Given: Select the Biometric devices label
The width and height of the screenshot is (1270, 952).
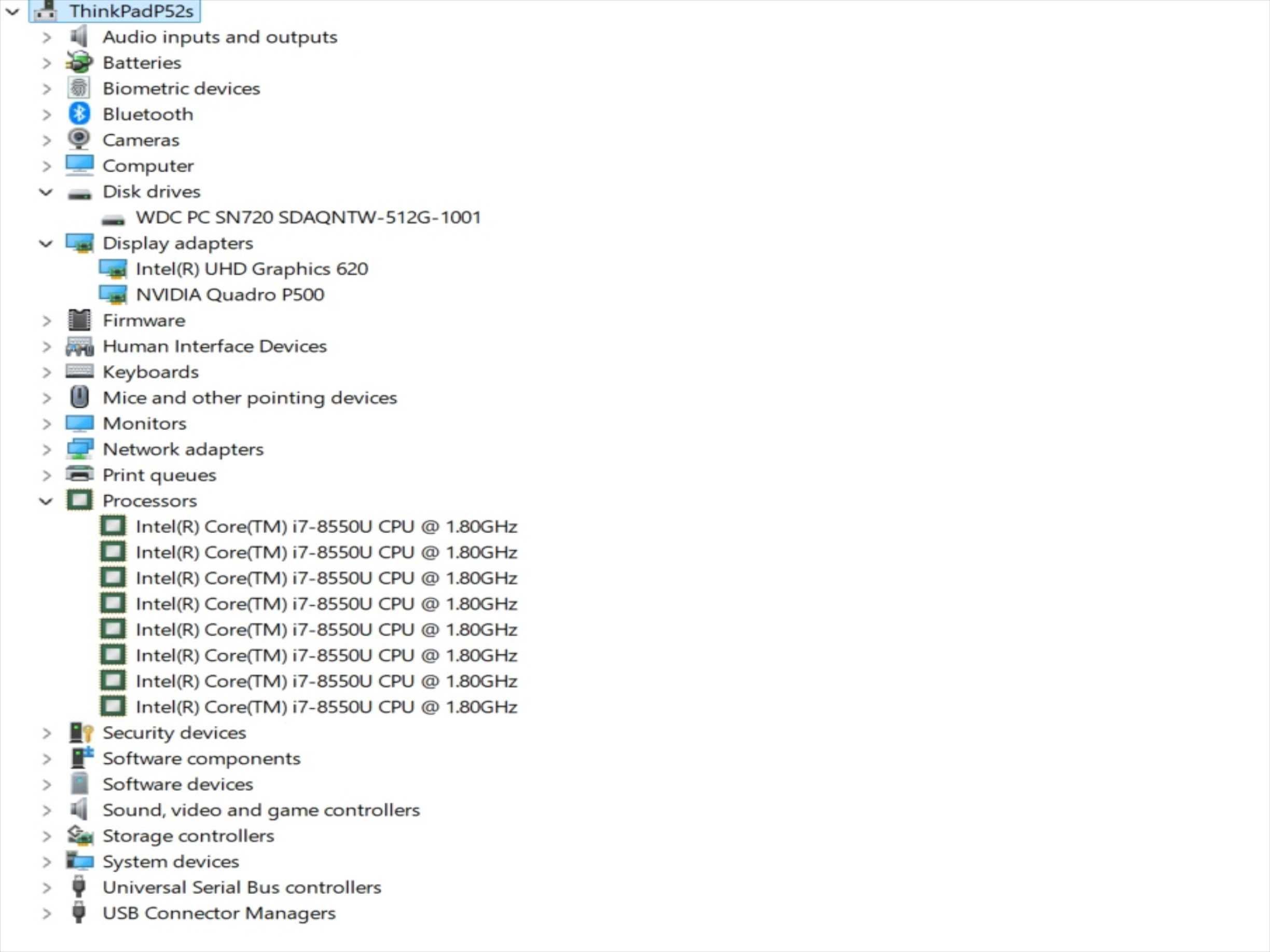Looking at the screenshot, I should 182,88.
